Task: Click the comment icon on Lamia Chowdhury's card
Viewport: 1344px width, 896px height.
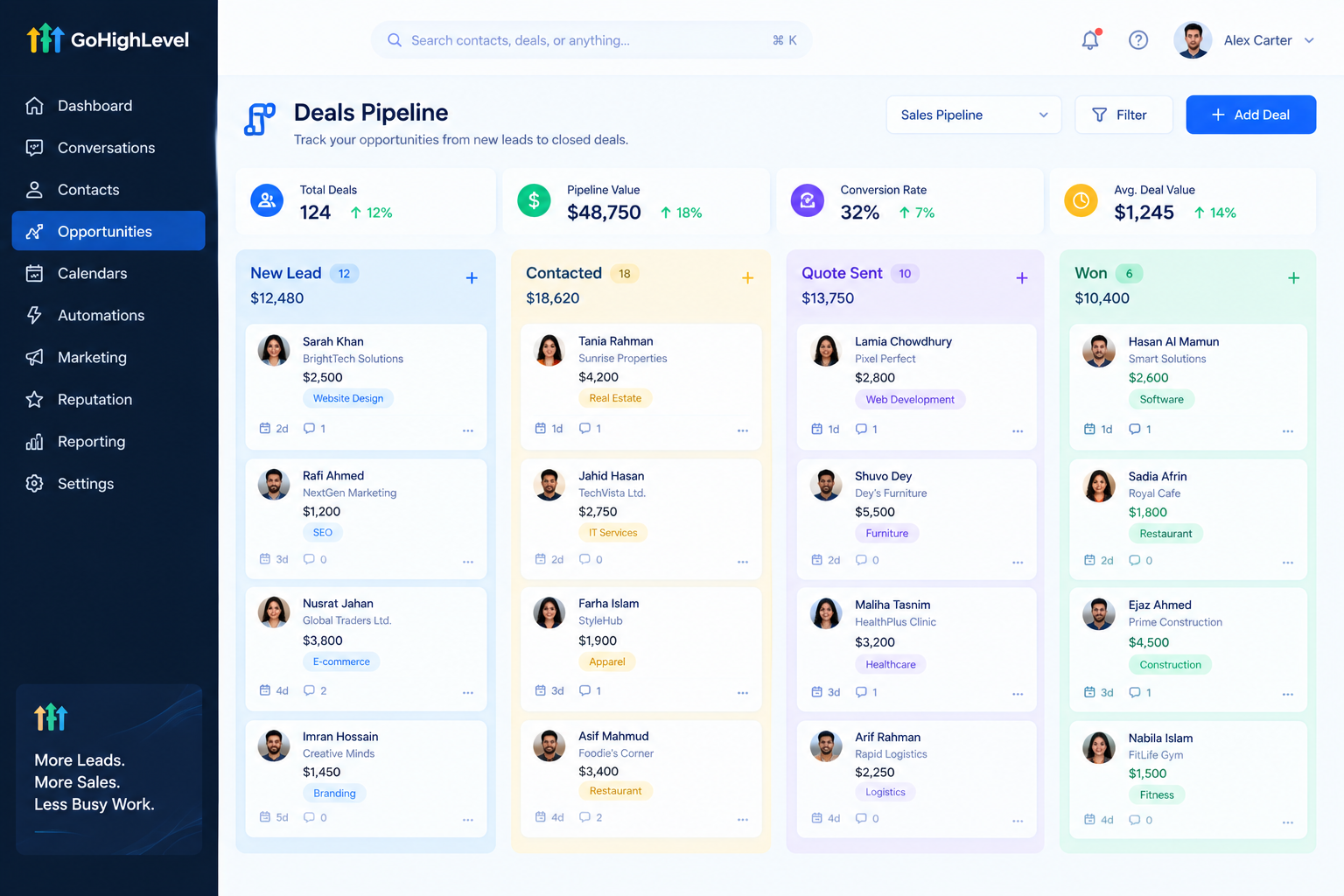Action: [862, 429]
